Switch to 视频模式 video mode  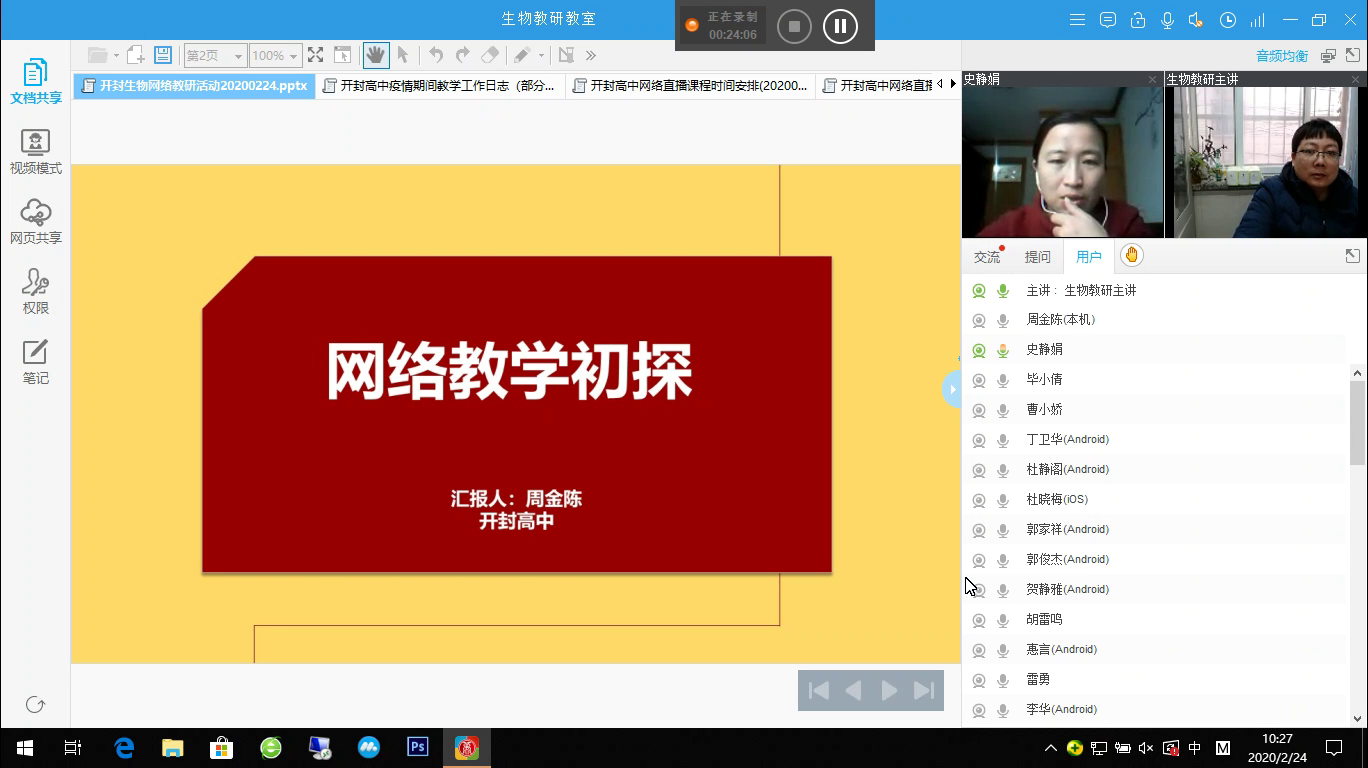[x=36, y=152]
